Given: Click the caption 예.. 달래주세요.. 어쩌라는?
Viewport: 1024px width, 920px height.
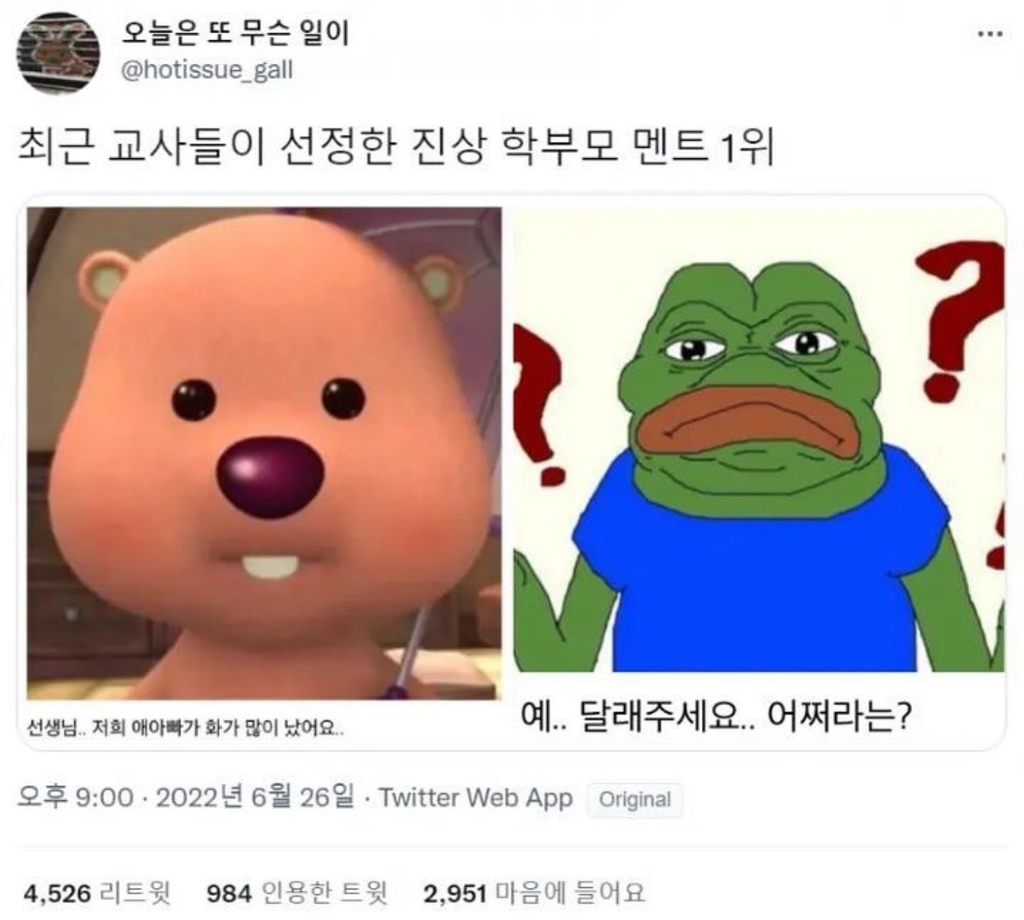Looking at the screenshot, I should coord(715,716).
